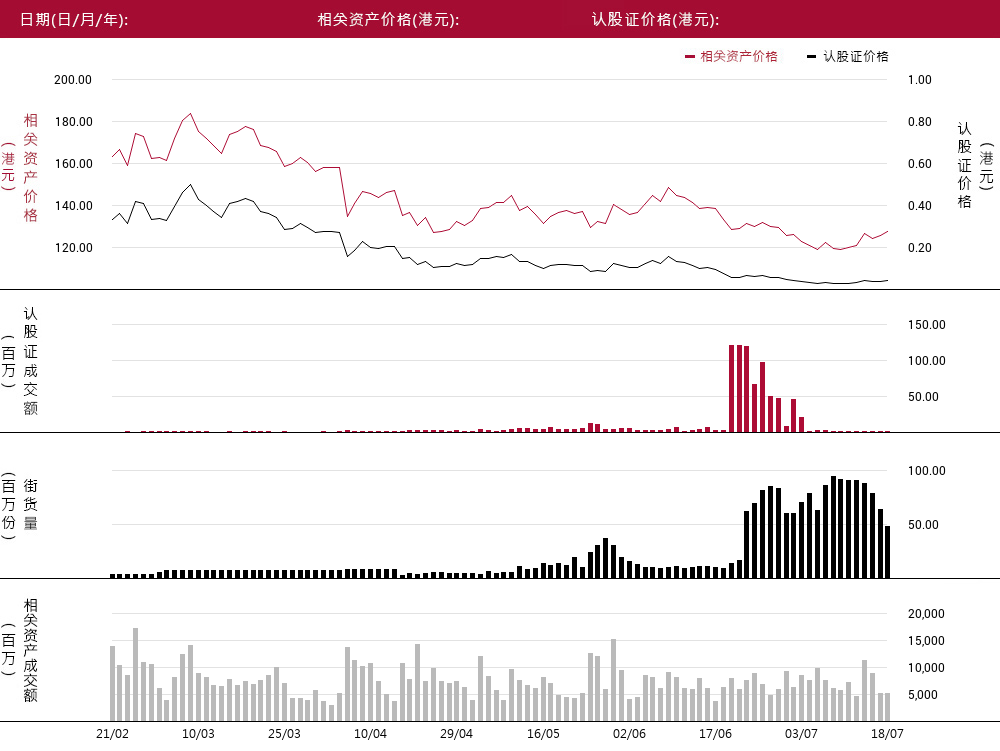Click the 200.00 left axis value

pos(73,80)
